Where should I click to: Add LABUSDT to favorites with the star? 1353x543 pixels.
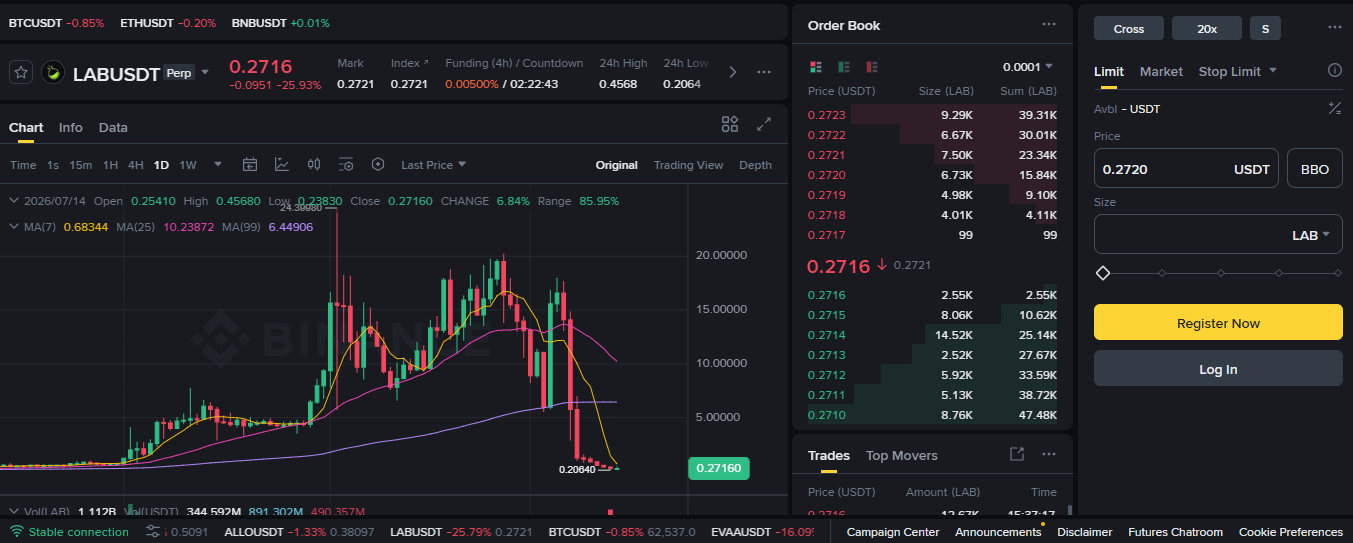click(21, 72)
